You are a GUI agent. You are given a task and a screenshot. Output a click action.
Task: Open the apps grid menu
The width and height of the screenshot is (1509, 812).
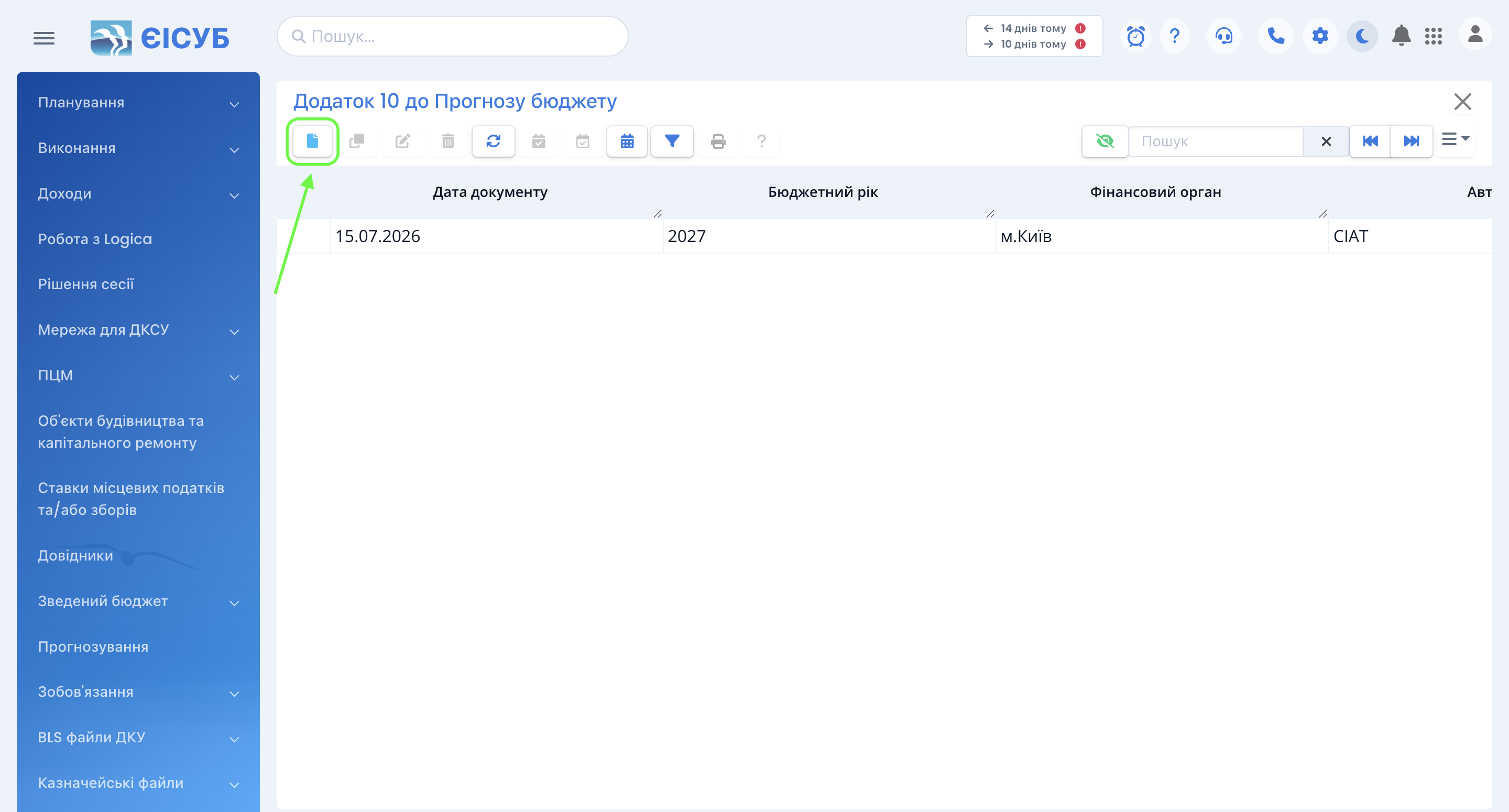[x=1434, y=36]
